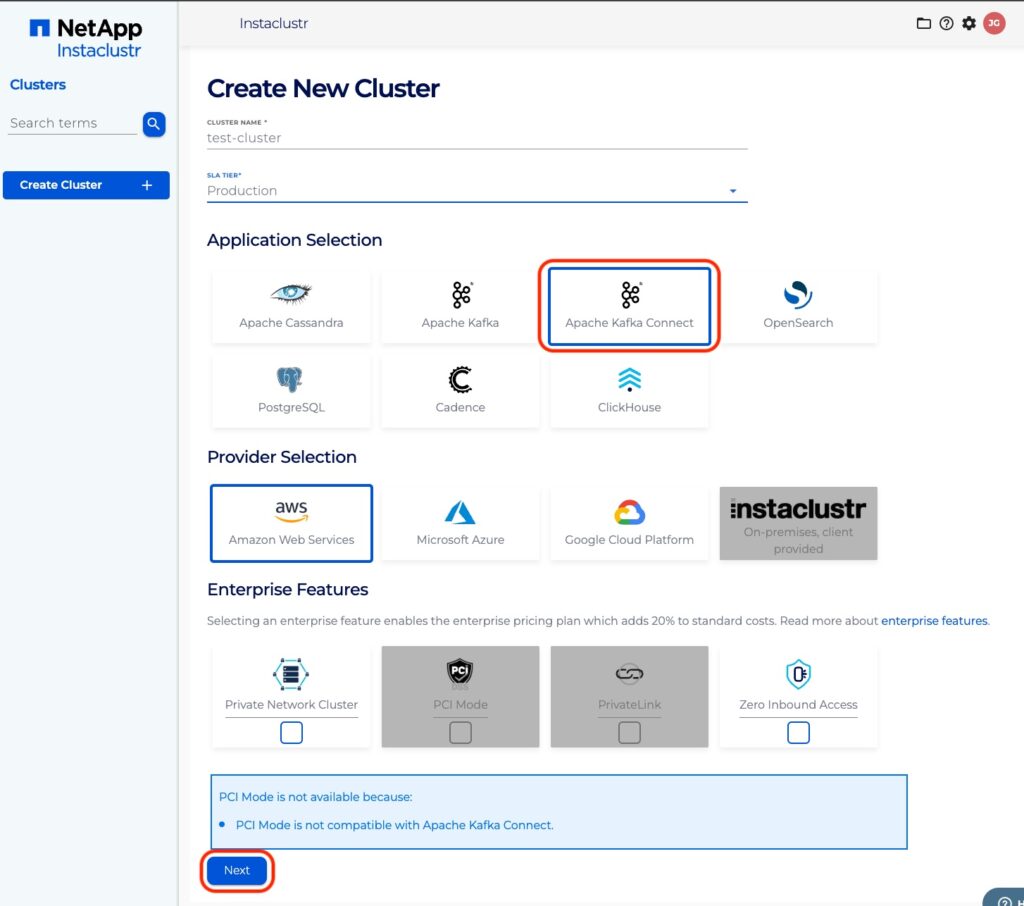The image size is (1024, 906).
Task: Open the enterprise features link
Action: [934, 621]
